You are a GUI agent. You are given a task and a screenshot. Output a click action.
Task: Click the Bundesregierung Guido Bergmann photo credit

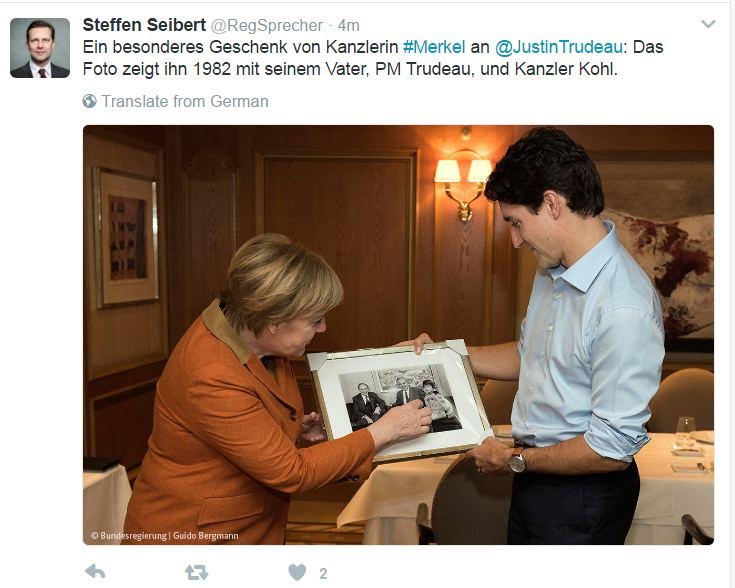165,535
